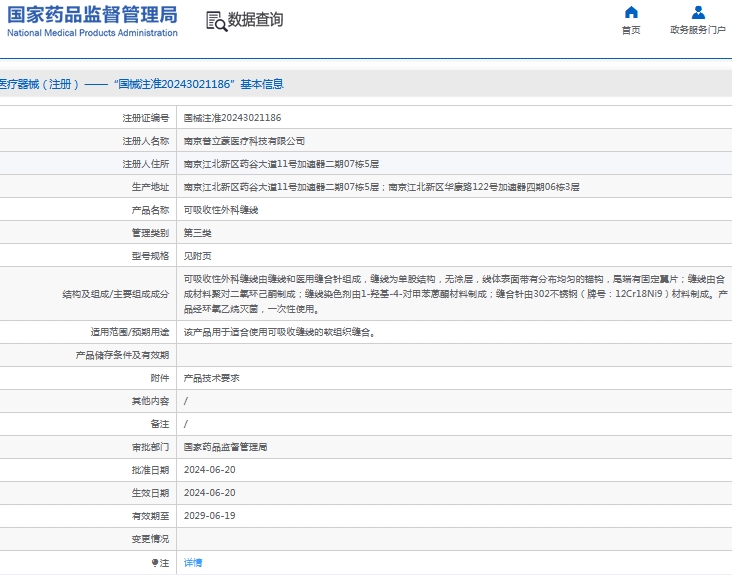
Task: Click the 生效日期 label
Action: click(x=150, y=493)
